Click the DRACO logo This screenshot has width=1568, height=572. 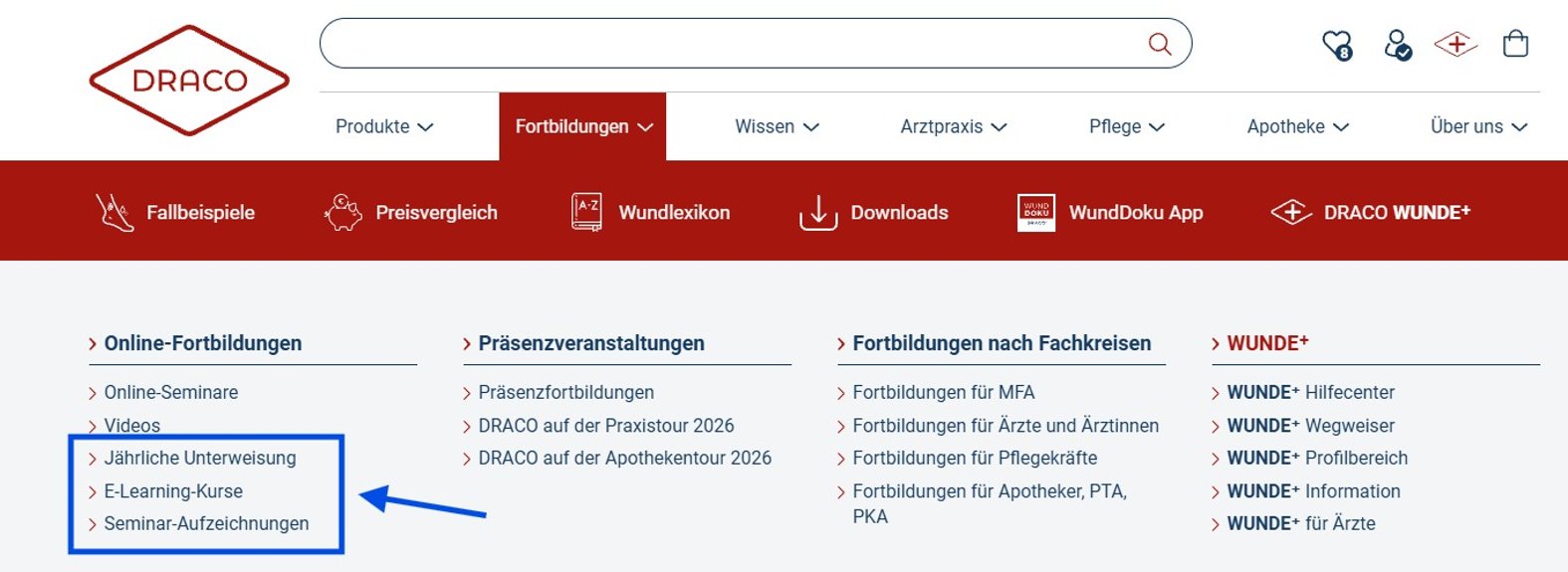(x=189, y=81)
